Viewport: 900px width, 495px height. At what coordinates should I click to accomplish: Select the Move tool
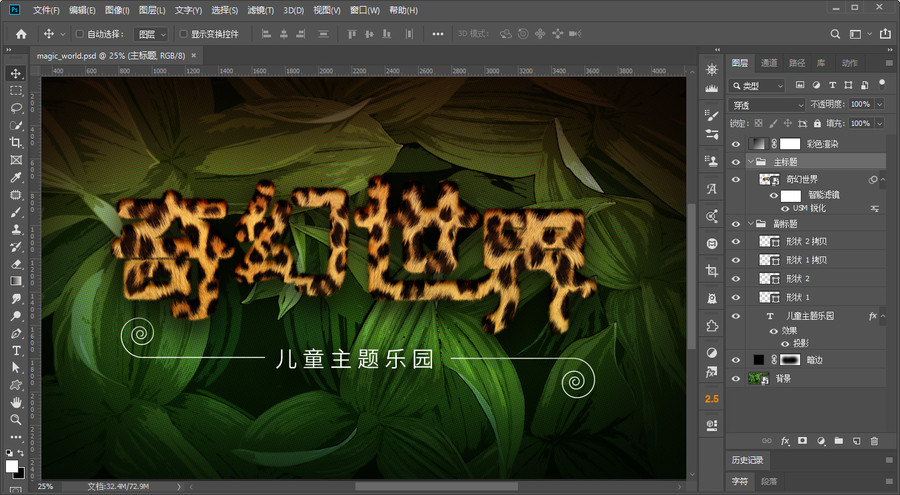16,73
